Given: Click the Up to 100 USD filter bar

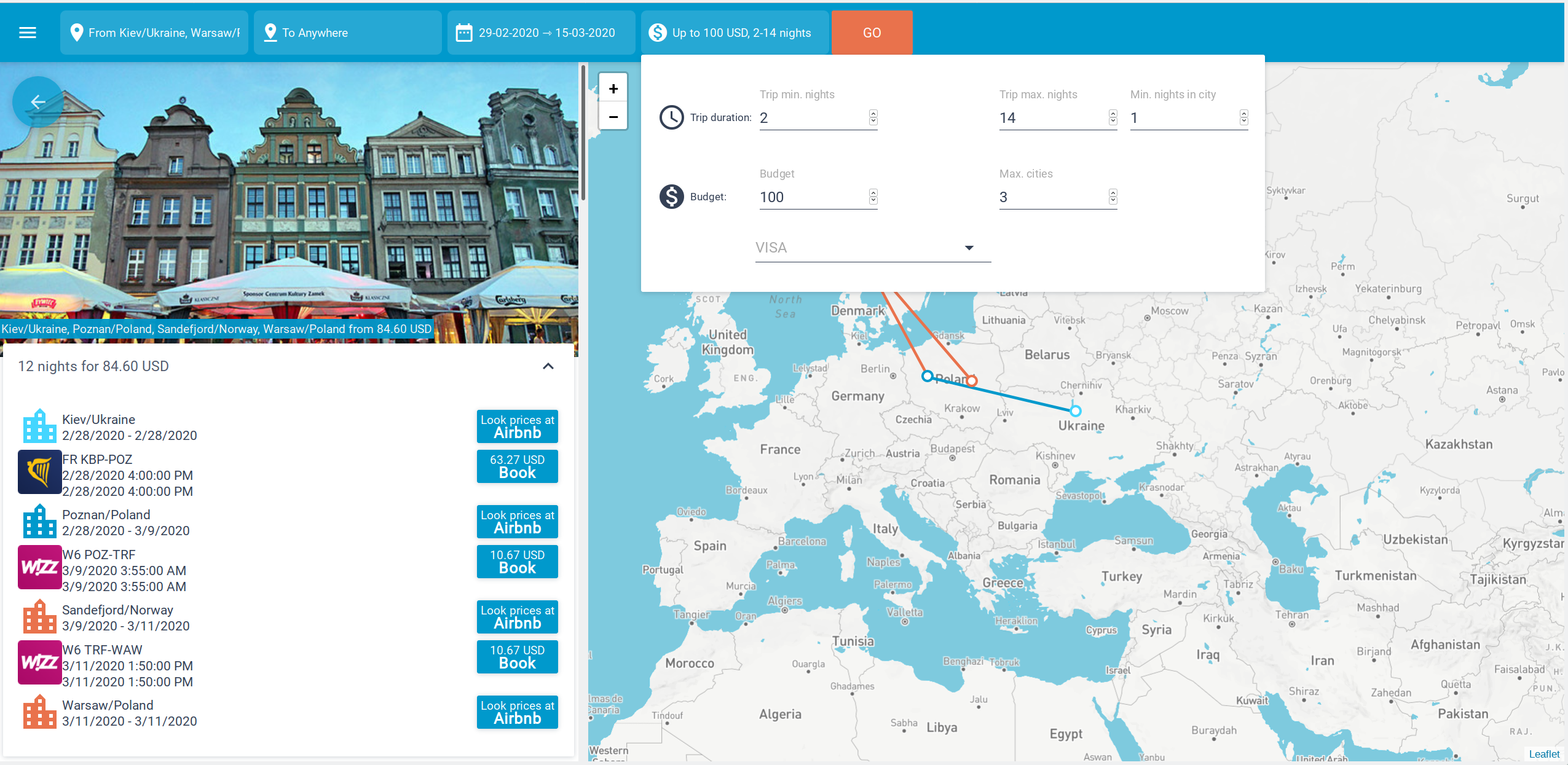Looking at the screenshot, I should click(741, 32).
